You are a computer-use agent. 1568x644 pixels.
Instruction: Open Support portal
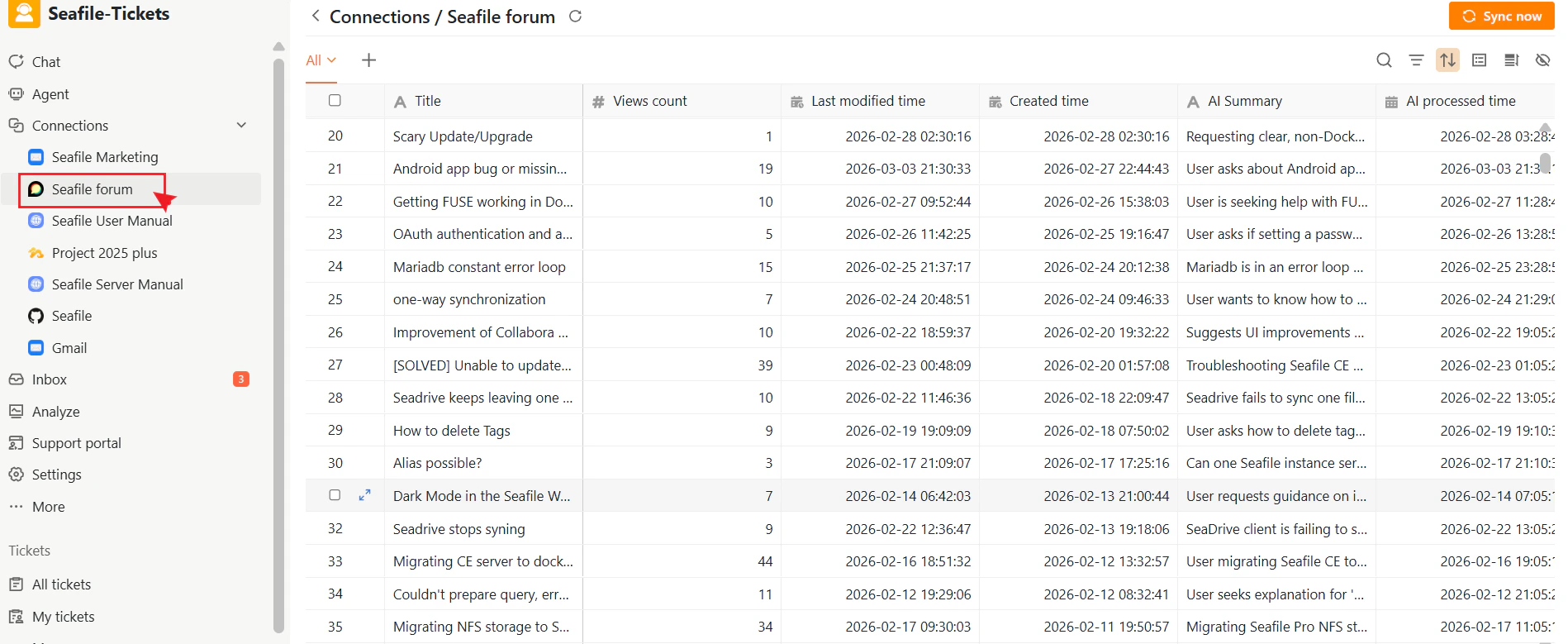pyautogui.click(x=76, y=443)
